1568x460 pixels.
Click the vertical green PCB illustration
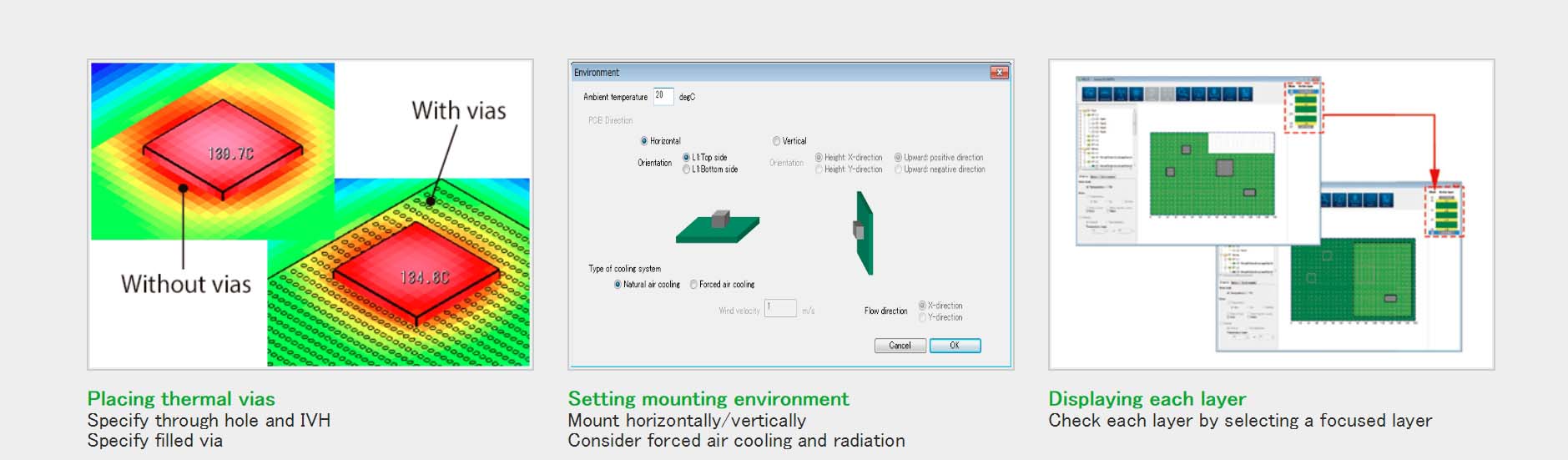click(x=864, y=231)
